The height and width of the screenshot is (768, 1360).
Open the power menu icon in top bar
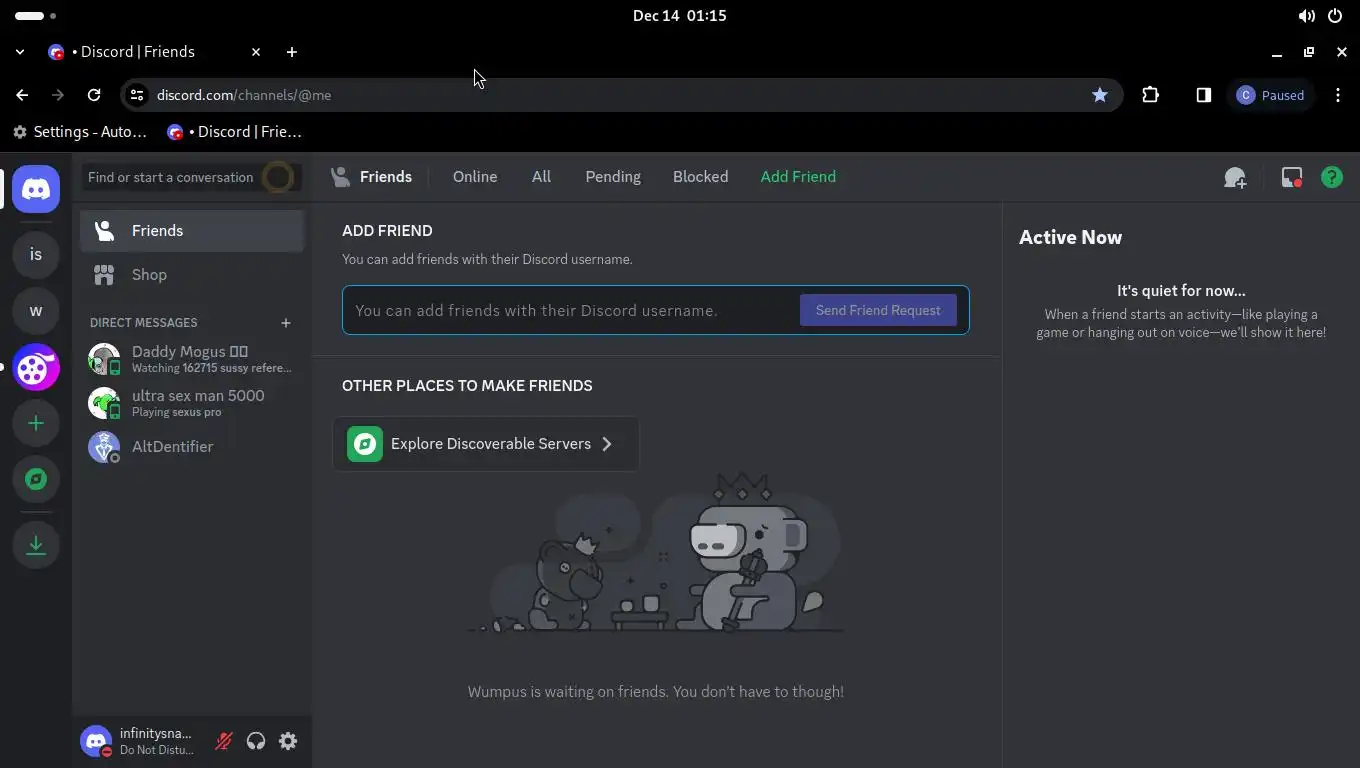(1335, 16)
